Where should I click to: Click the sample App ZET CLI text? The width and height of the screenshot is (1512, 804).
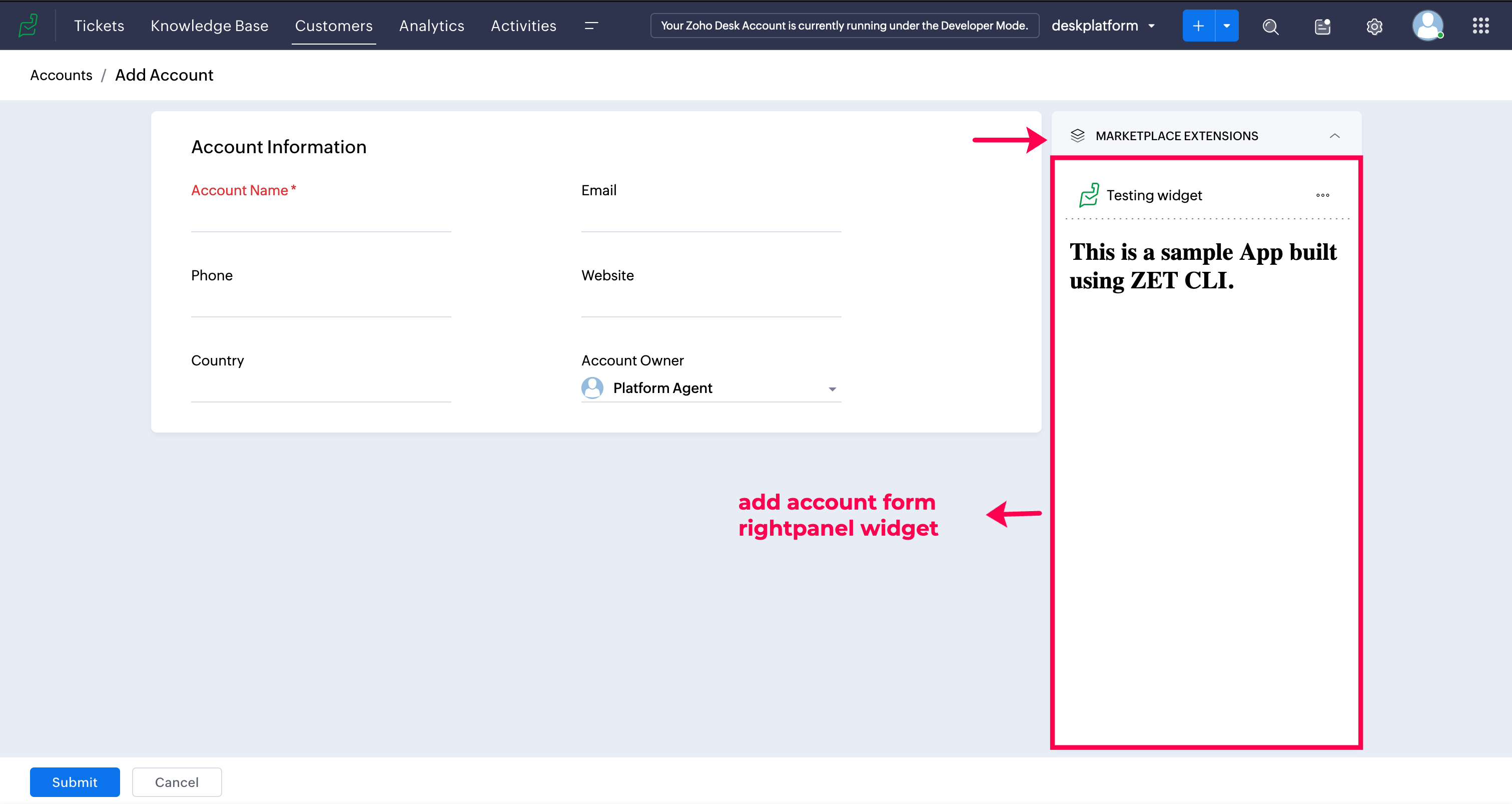click(x=1203, y=265)
